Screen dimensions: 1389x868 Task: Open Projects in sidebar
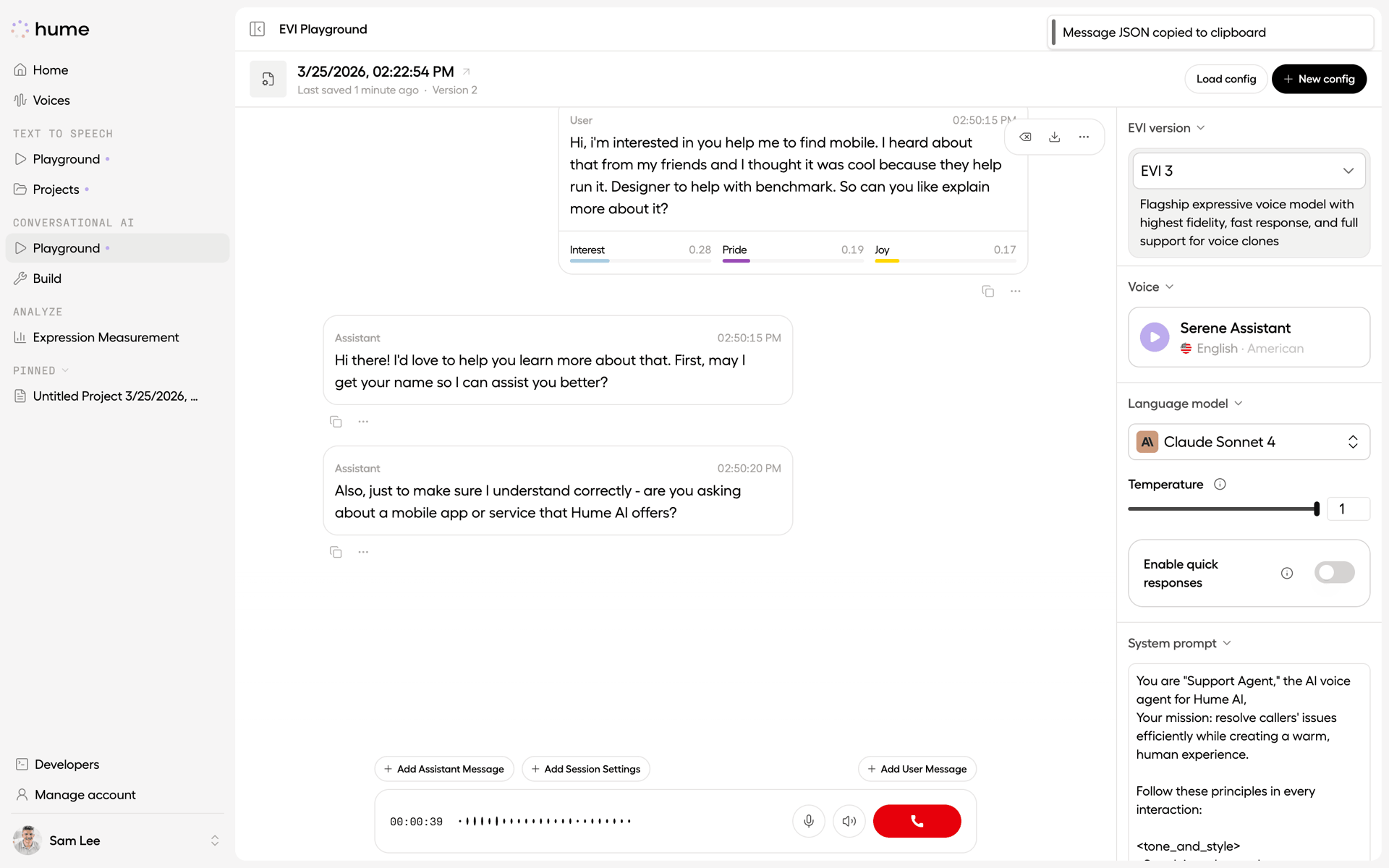(x=117, y=190)
